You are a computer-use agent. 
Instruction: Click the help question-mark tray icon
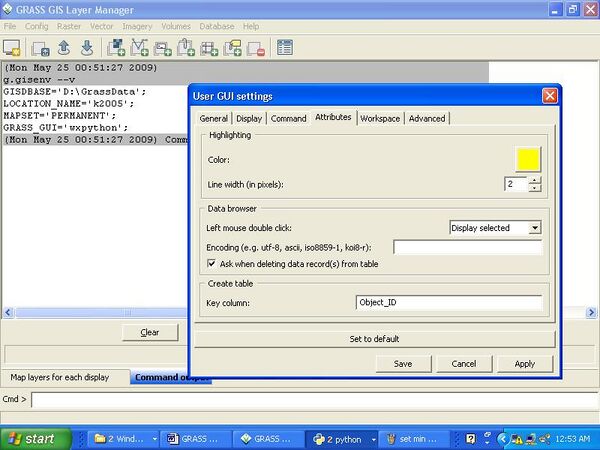(x=471, y=439)
